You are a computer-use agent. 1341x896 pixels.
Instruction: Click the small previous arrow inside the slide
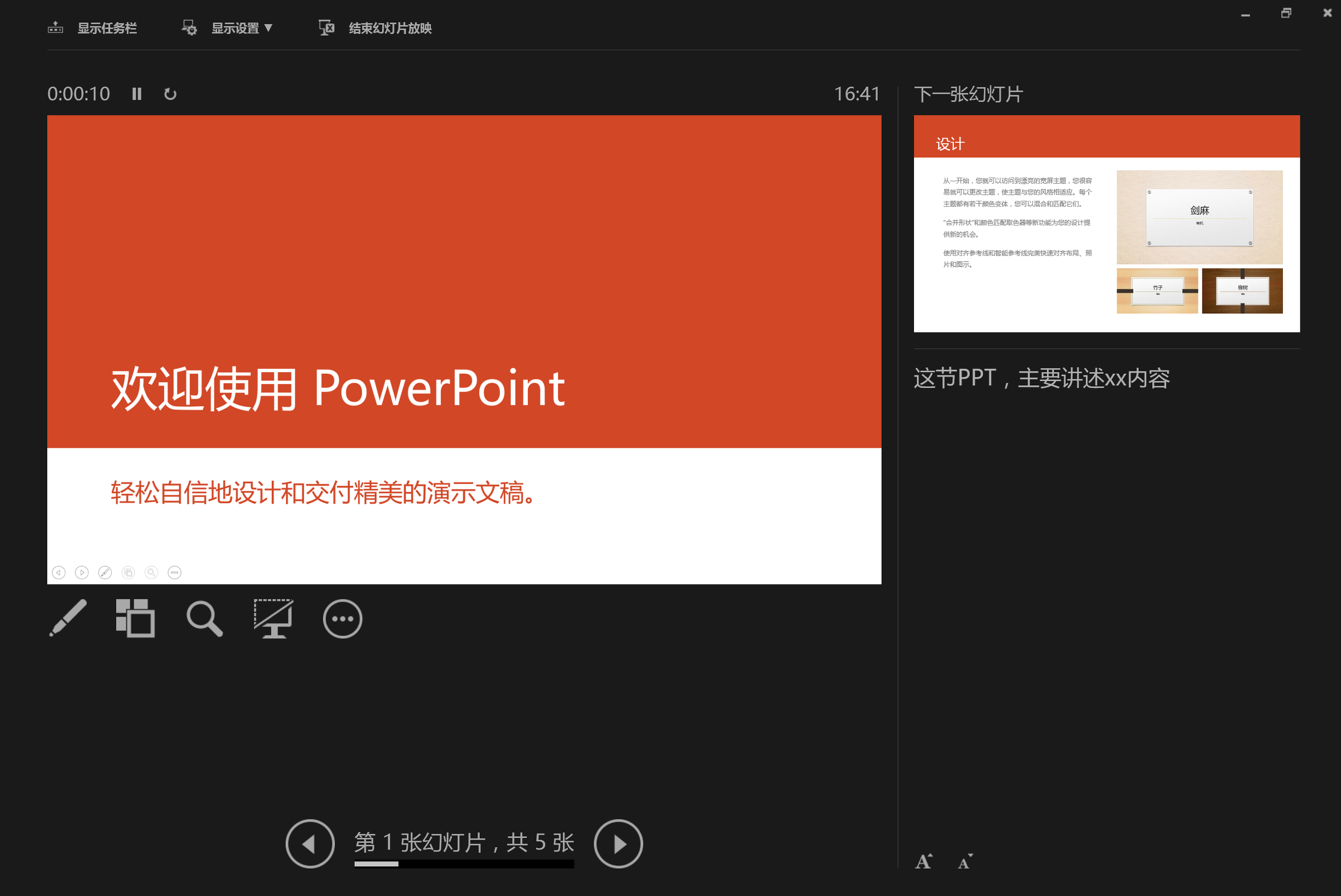point(59,572)
